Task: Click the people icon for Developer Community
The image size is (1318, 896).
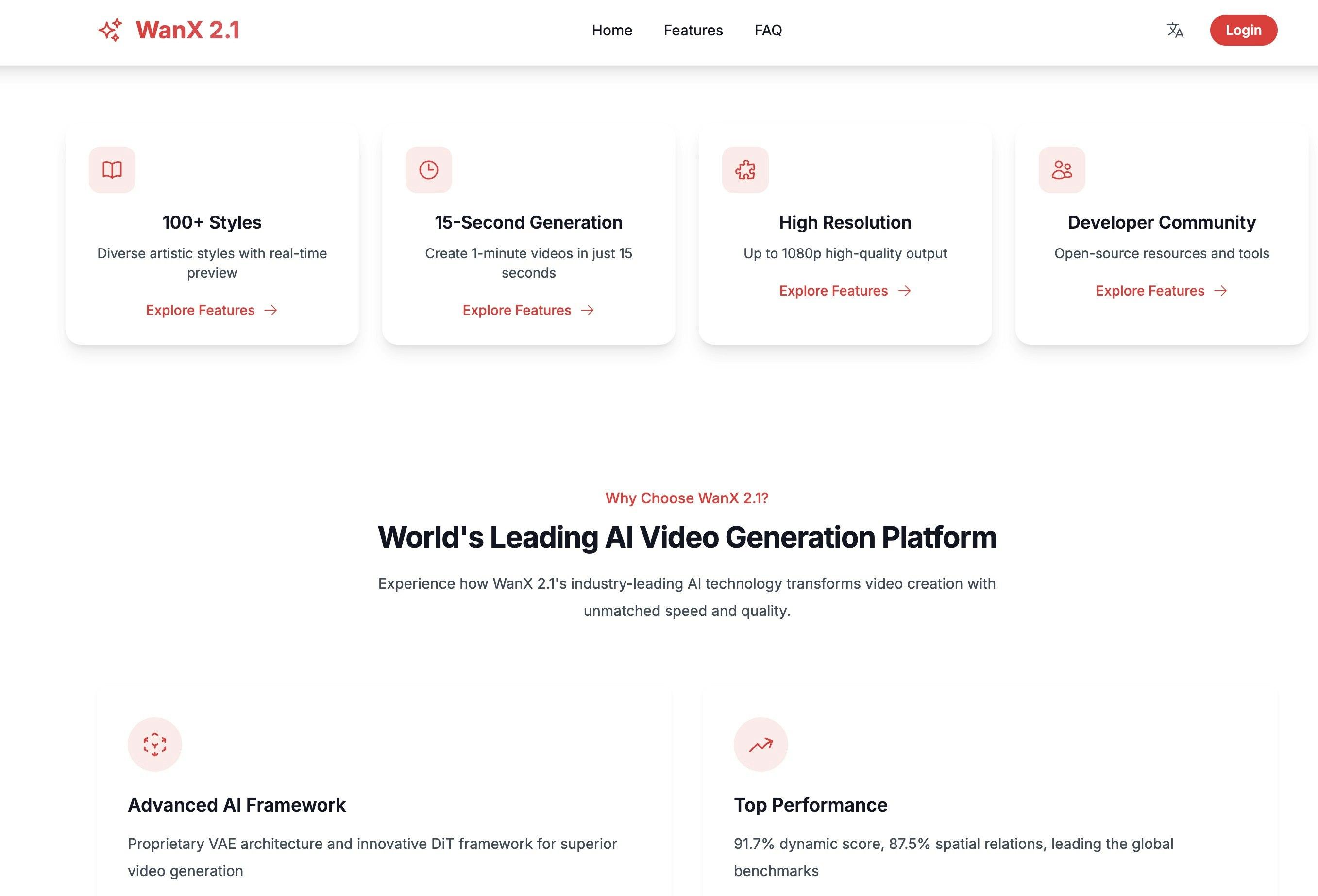Action: click(1062, 169)
